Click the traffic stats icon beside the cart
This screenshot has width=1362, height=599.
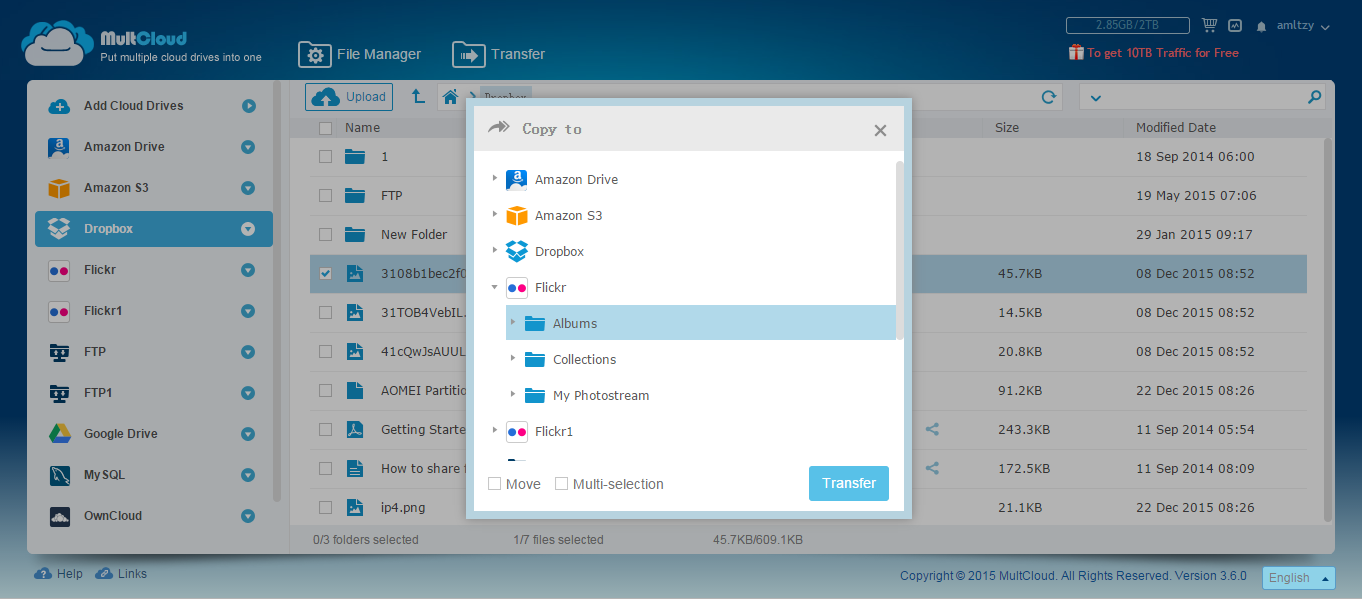pyautogui.click(x=1235, y=26)
